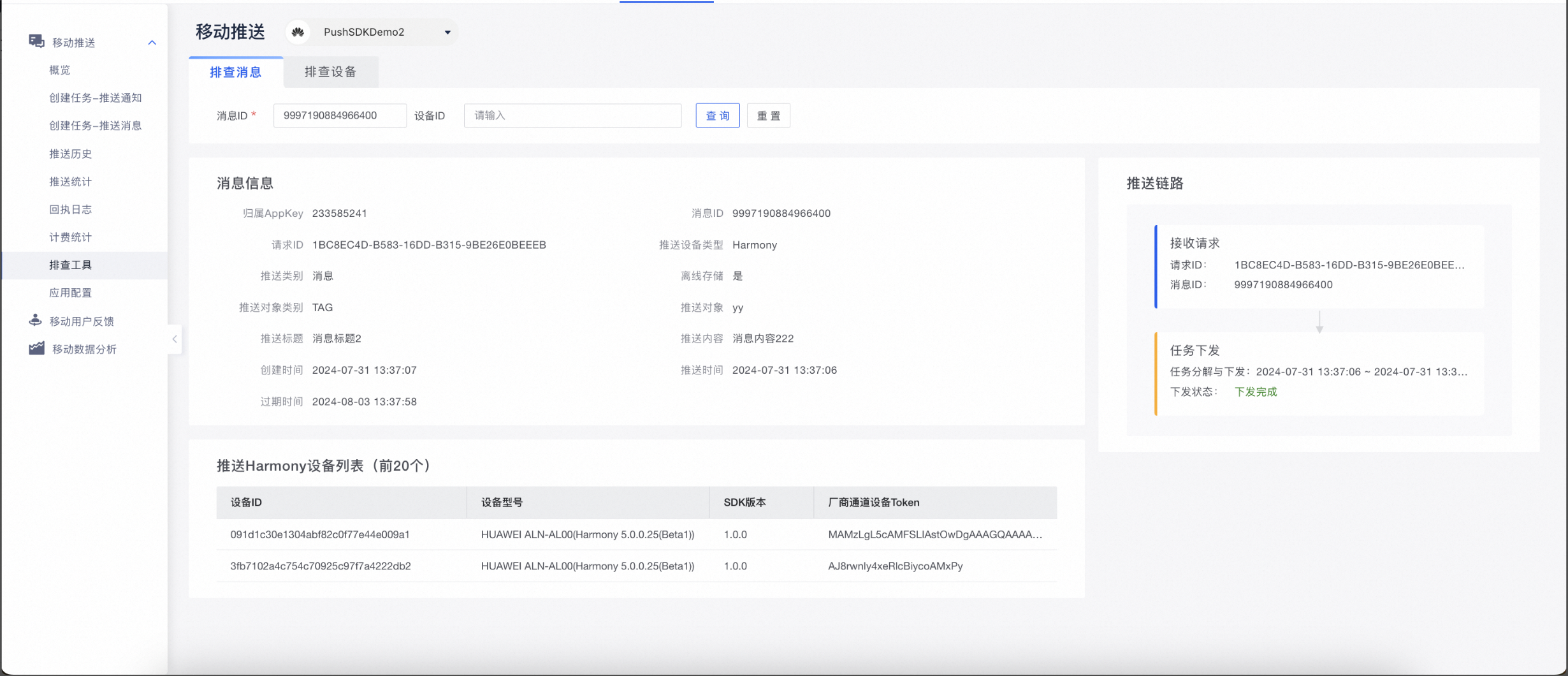1568x676 pixels.
Task: Open 创建任务-推送通知 in the sidebar
Action: tap(96, 98)
